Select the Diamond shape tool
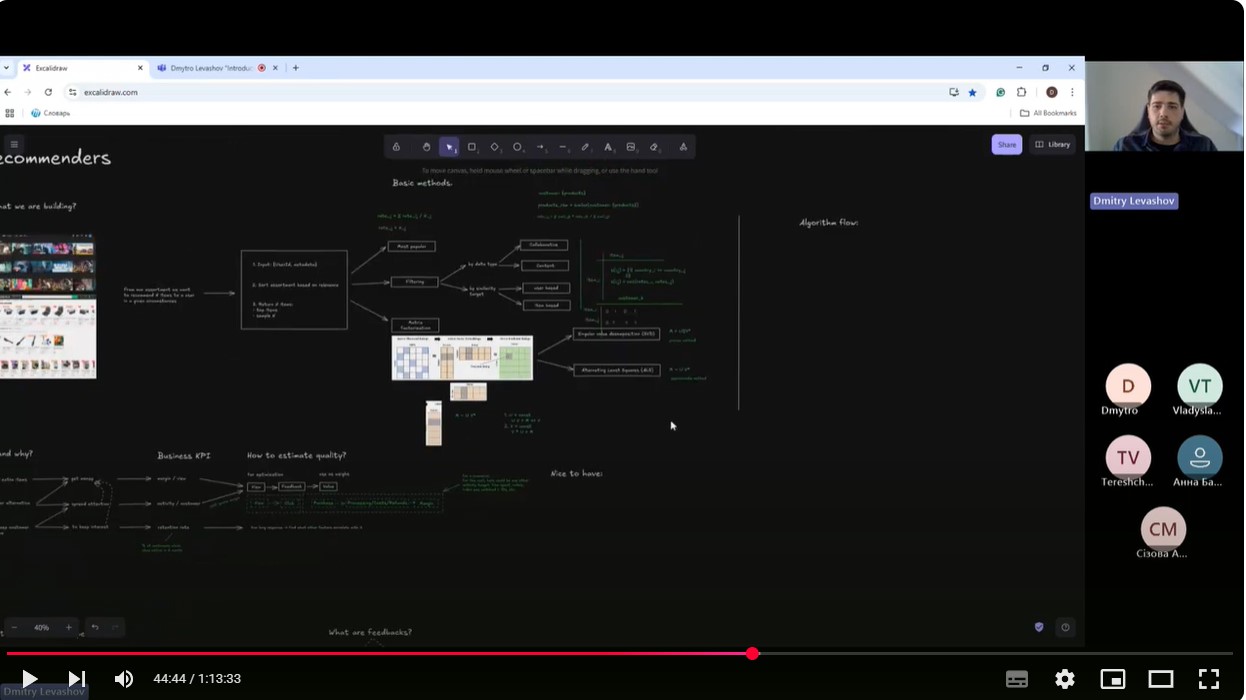1246x700 pixels. pyautogui.click(x=494, y=147)
